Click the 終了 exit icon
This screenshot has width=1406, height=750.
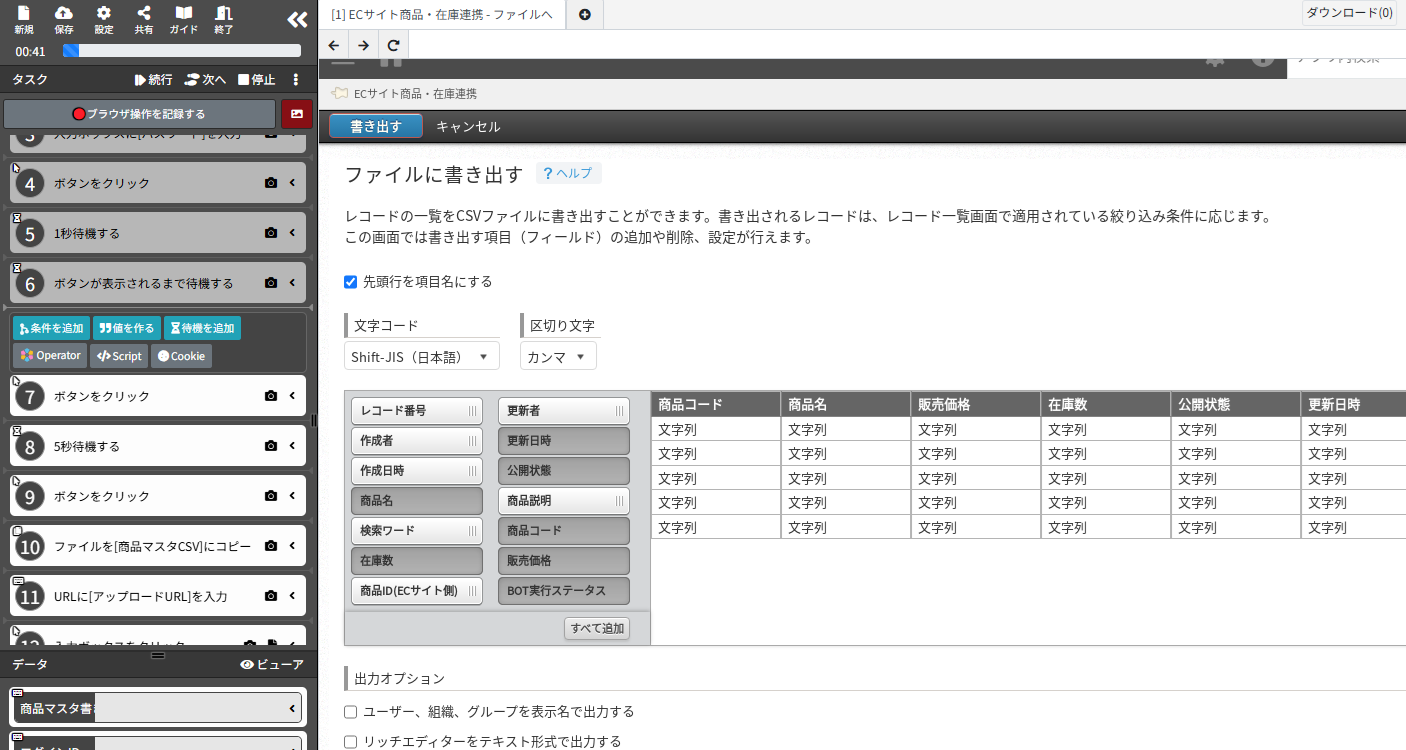tap(222, 20)
